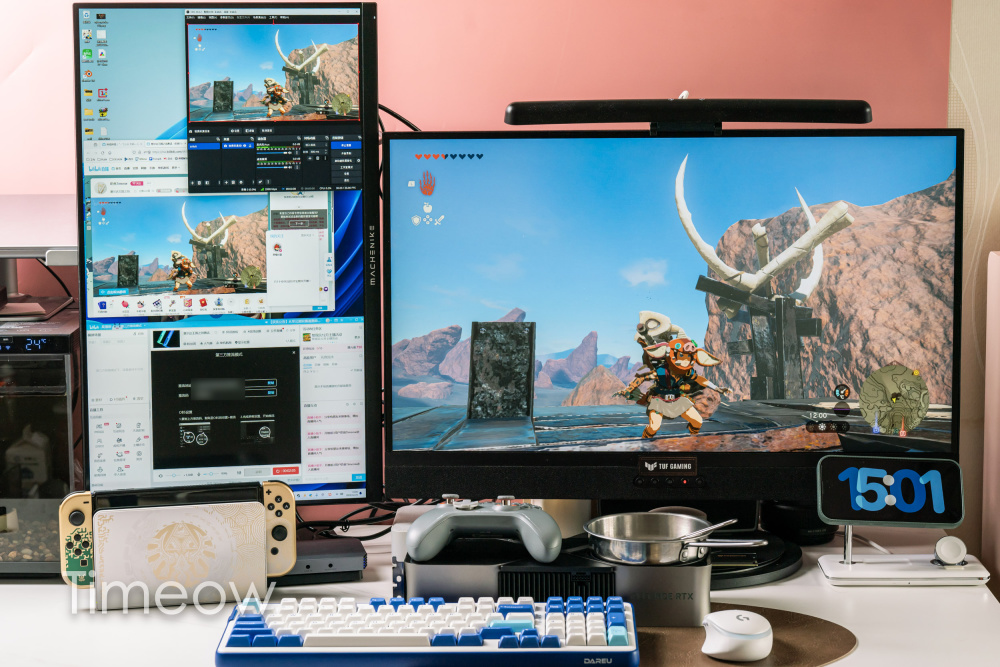Image resolution: width=1000 pixels, height=667 pixels.
Task: Click the blue send button in Live tool danmaku panel
Action: [x=358, y=477]
